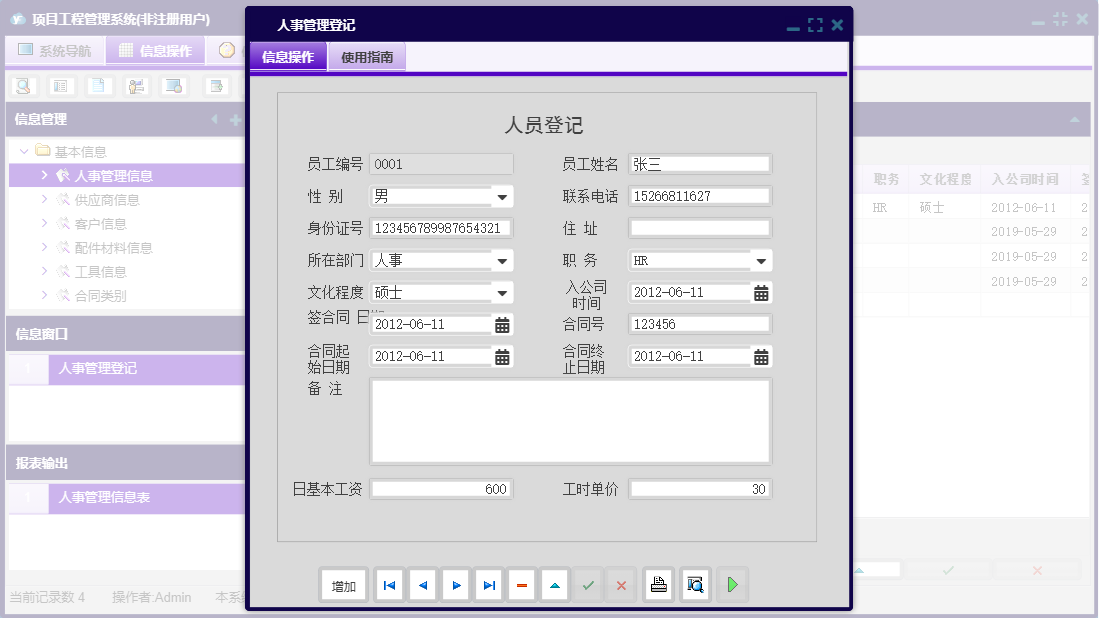Open the 性别 gender dropdown
This screenshot has height=618, width=1099.
pyautogui.click(x=504, y=196)
